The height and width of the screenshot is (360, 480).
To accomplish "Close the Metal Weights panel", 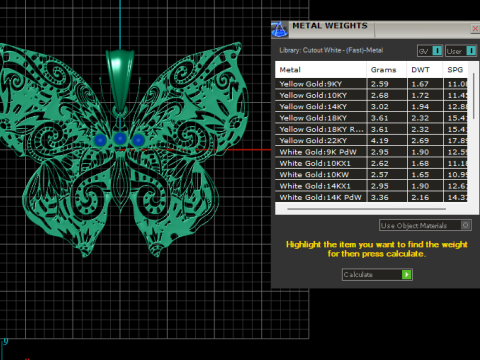I will [475, 29].
